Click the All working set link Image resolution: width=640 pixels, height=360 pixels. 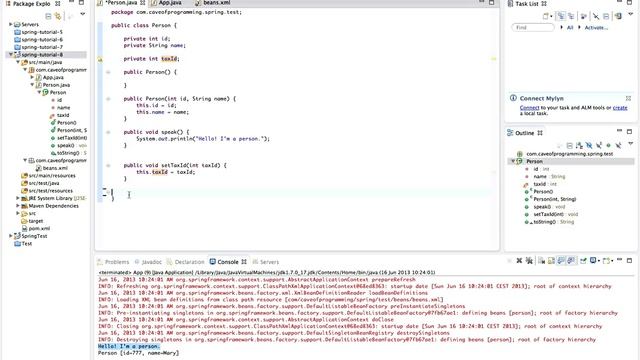pos(570,27)
